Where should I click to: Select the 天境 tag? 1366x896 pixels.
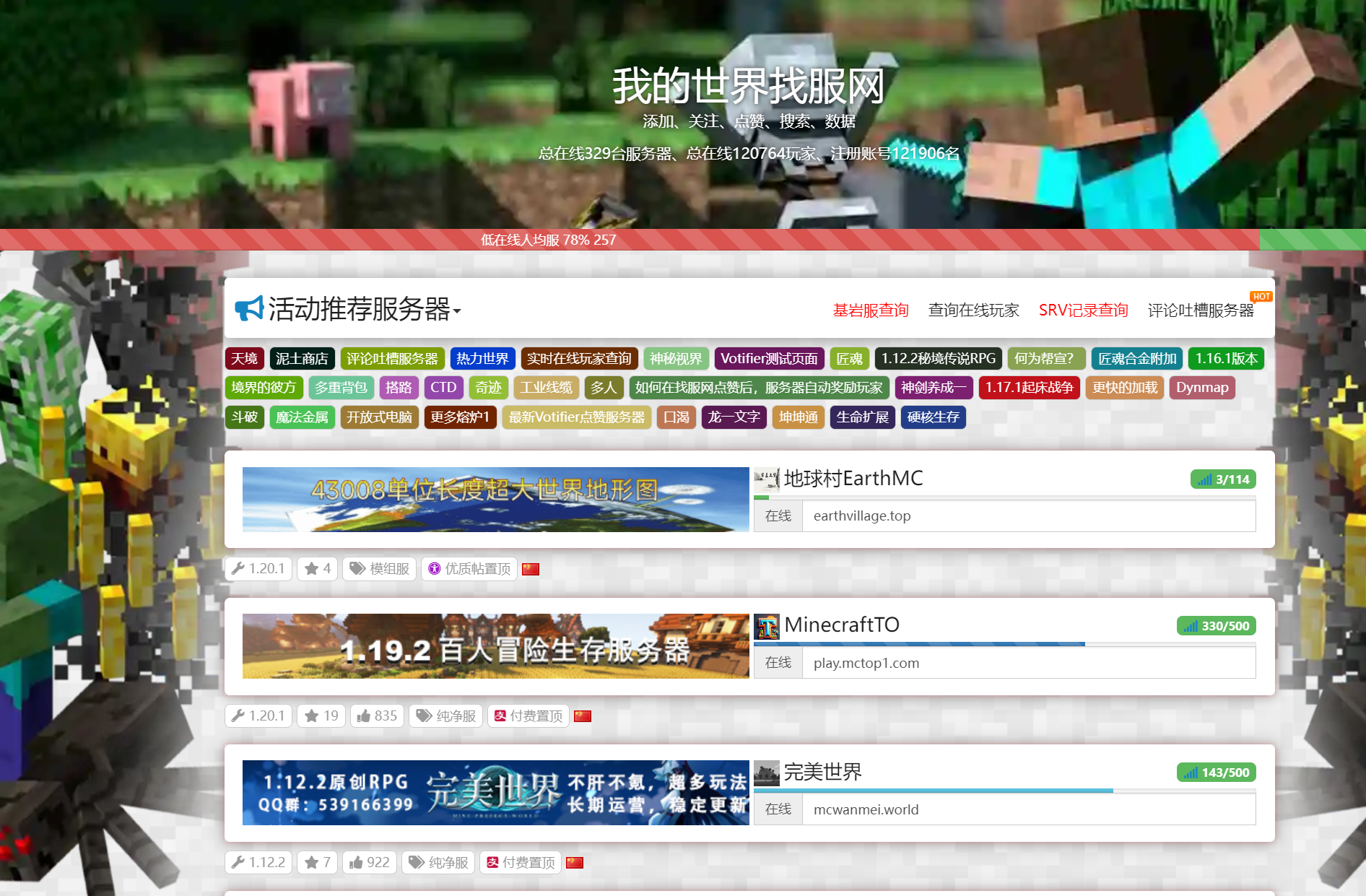[244, 359]
